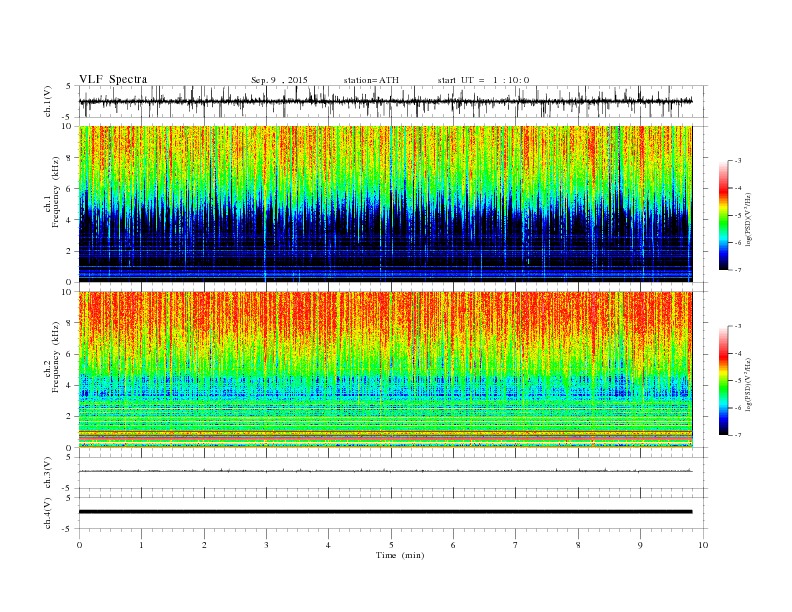This screenshot has height=612, width=792.
Task: Click the log(PSD) label beside ch.1 color bar
Action: pos(748,219)
